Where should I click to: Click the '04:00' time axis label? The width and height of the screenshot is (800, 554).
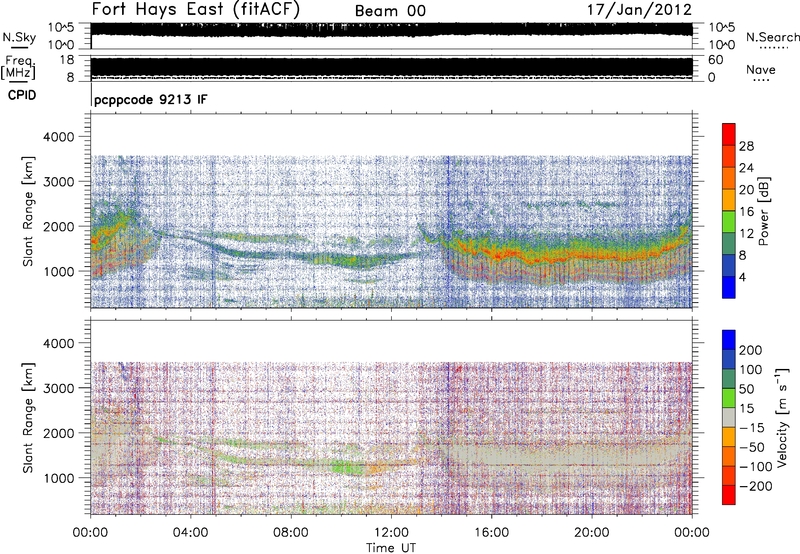point(191,533)
